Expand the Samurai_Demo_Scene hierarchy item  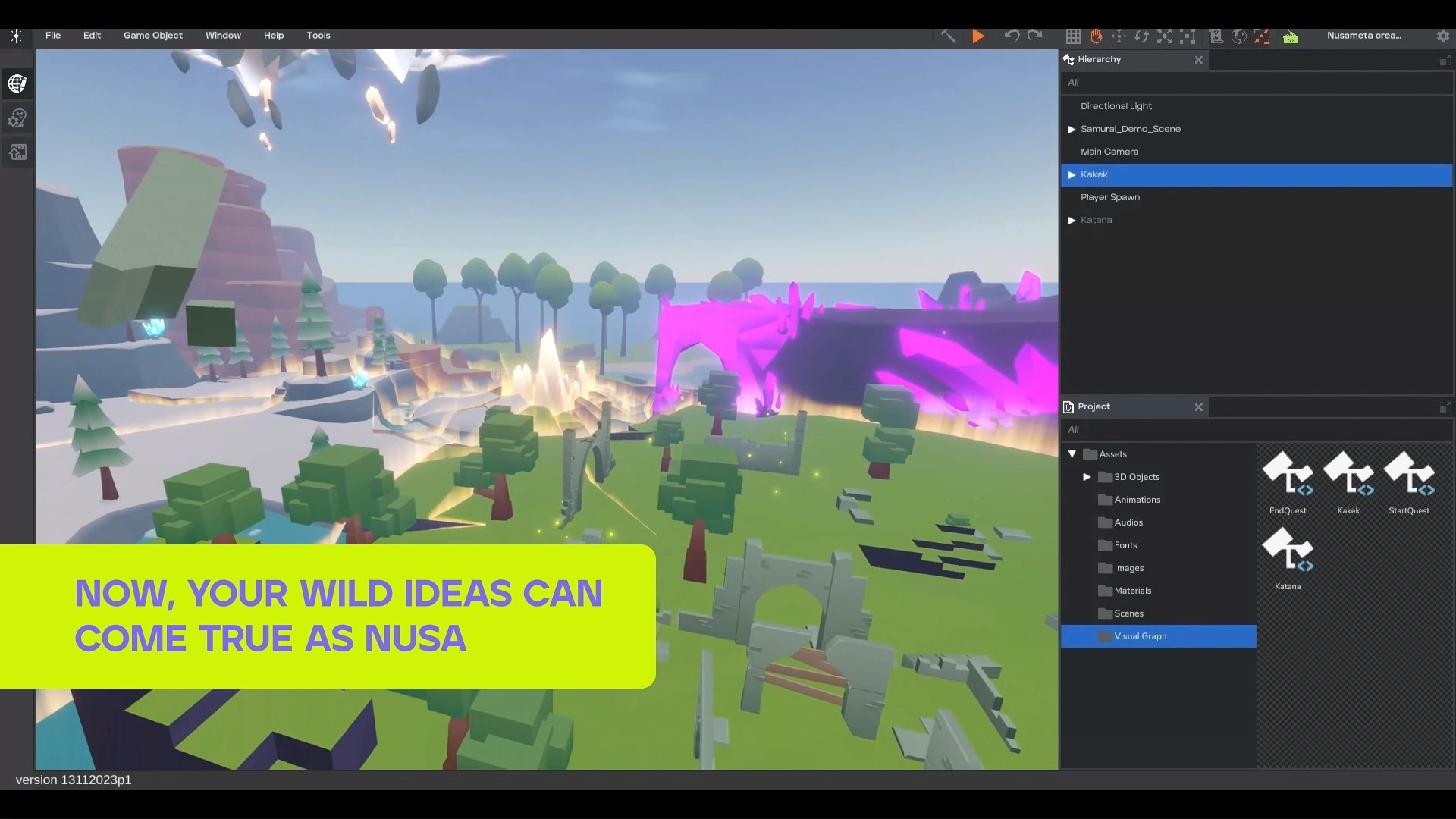(1072, 130)
